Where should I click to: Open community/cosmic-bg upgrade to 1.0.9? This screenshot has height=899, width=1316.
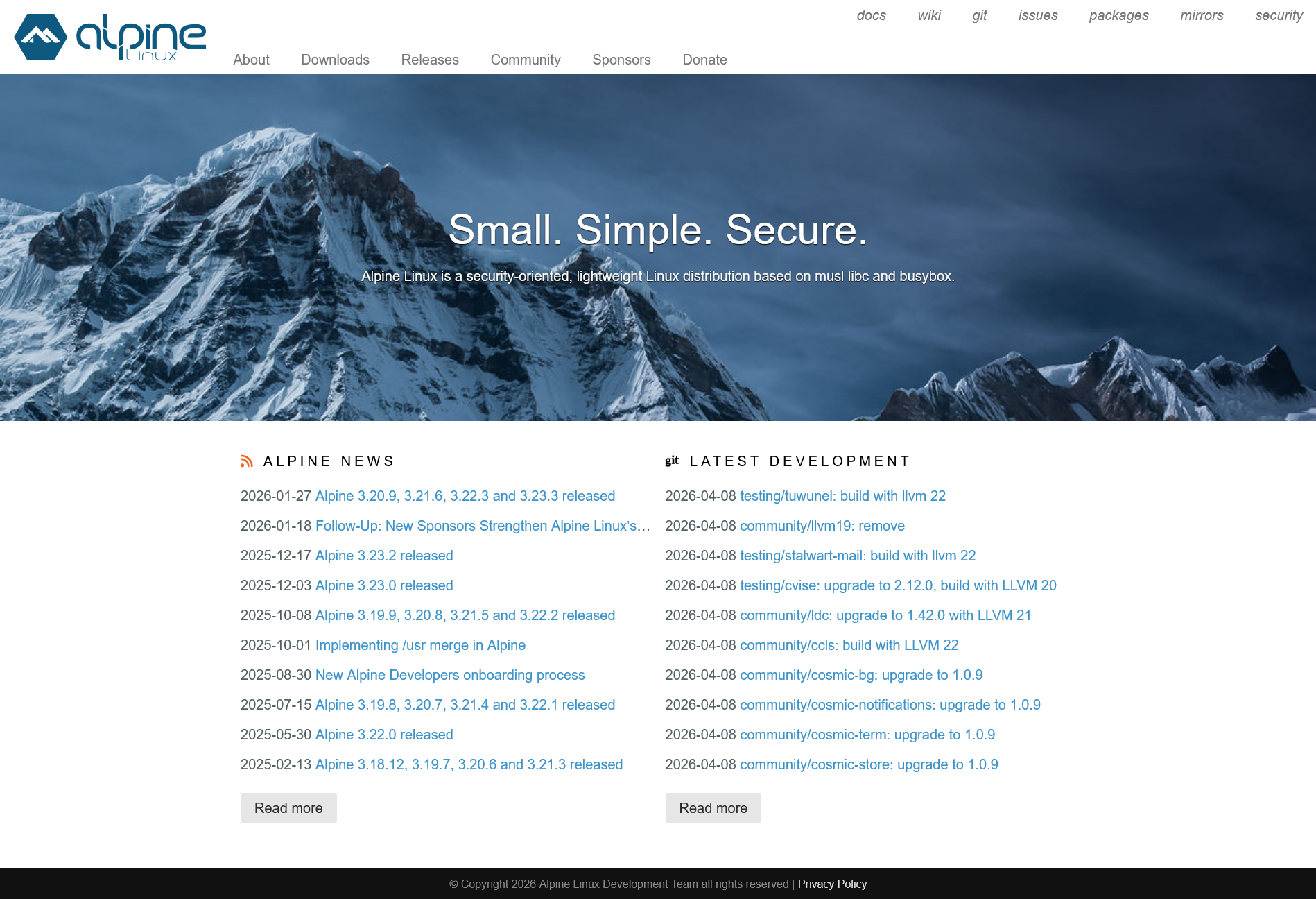(861, 675)
